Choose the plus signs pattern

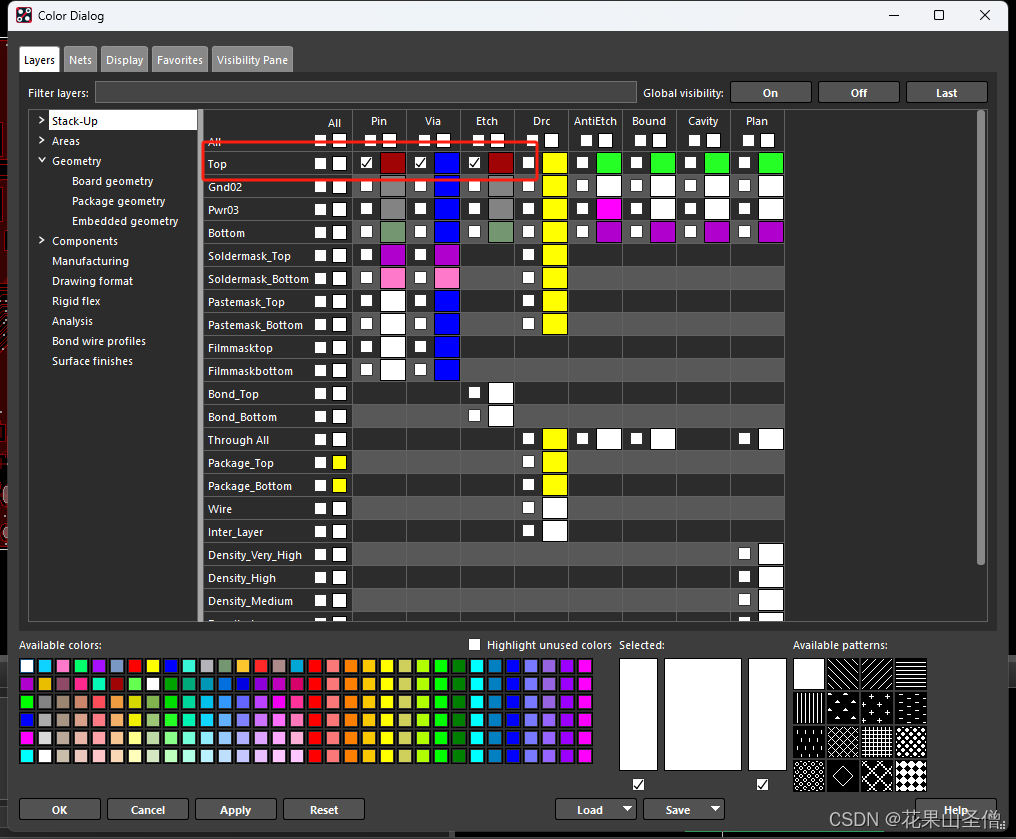877,708
